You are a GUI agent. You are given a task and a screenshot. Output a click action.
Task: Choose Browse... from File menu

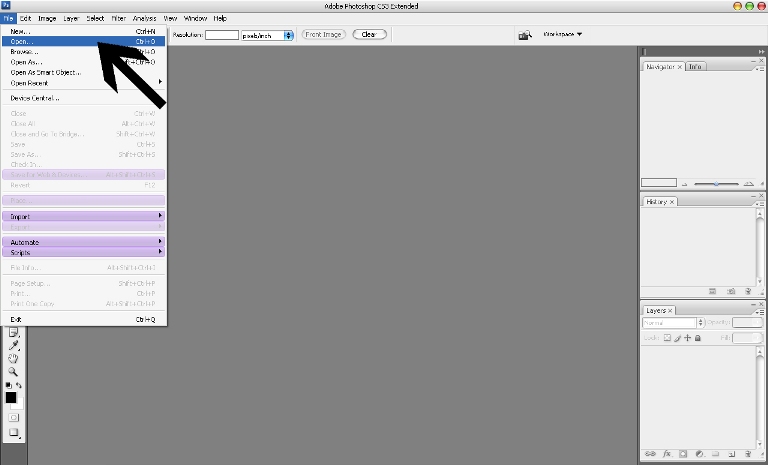(83, 51)
